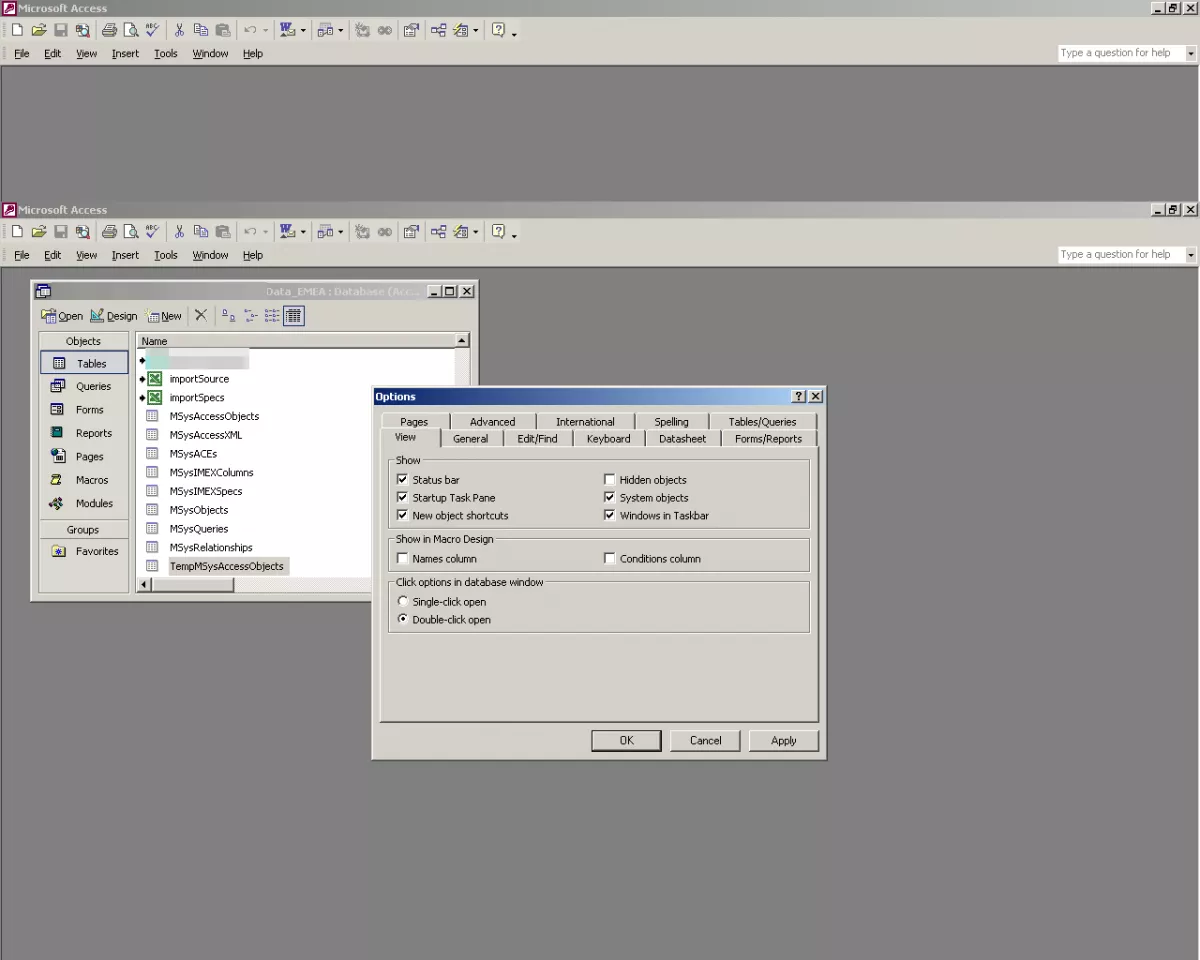Expand OfficeLinks dropdown arrow in Data_EMEA Access window

(303, 232)
